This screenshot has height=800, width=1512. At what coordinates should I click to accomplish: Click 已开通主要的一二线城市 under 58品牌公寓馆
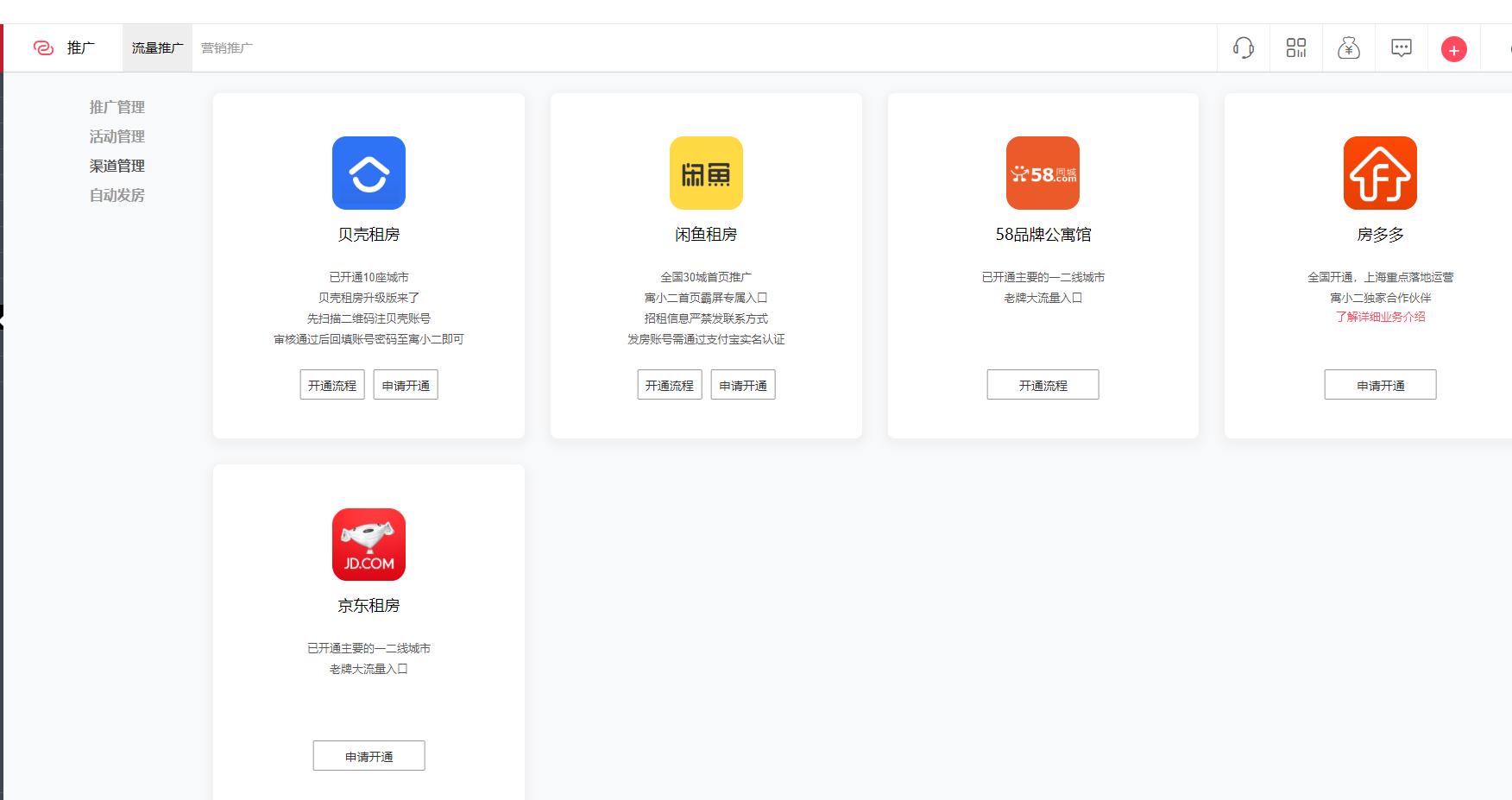pyautogui.click(x=1043, y=277)
